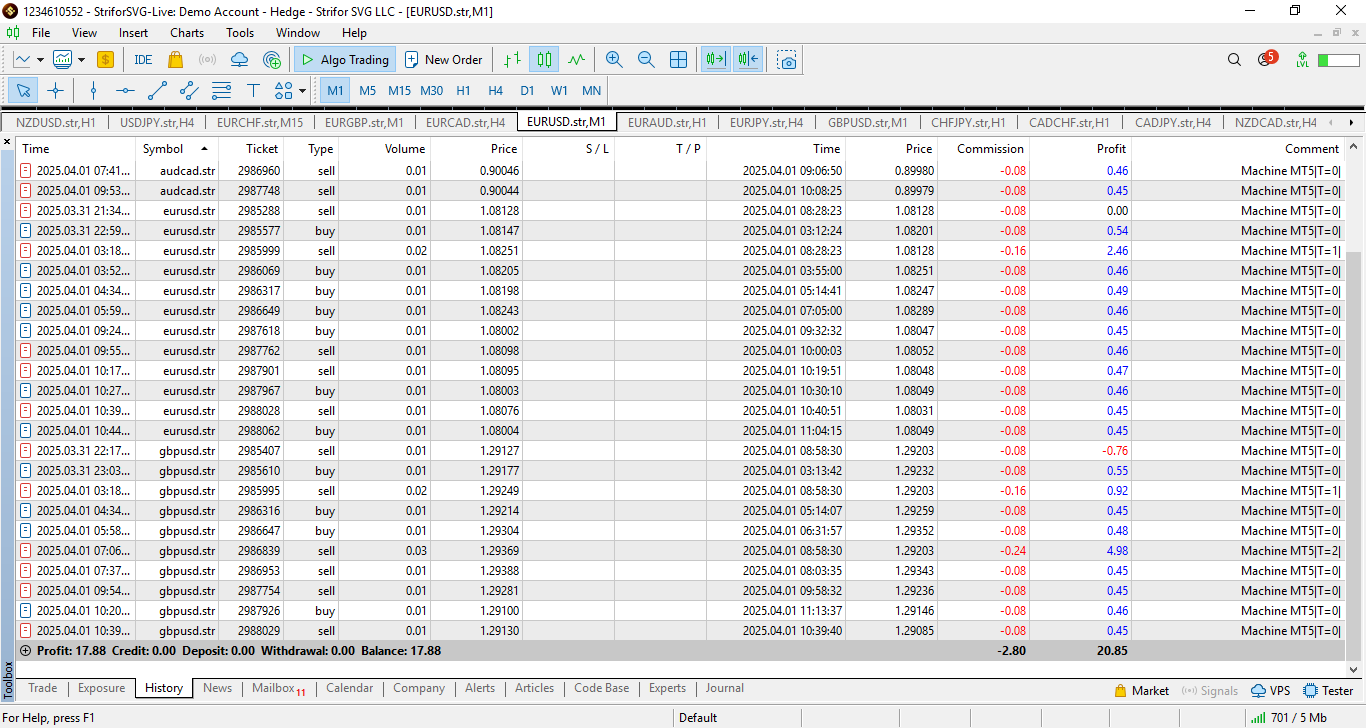
Task: Click the zoom out magnifier icon
Action: (x=646, y=60)
